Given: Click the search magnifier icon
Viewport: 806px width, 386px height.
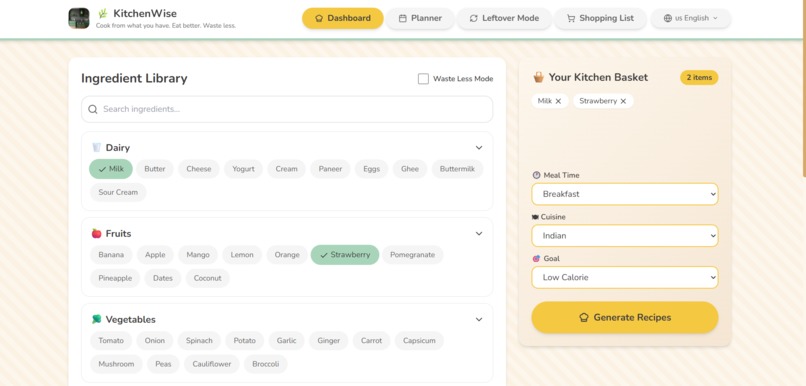Looking at the screenshot, I should tap(93, 109).
